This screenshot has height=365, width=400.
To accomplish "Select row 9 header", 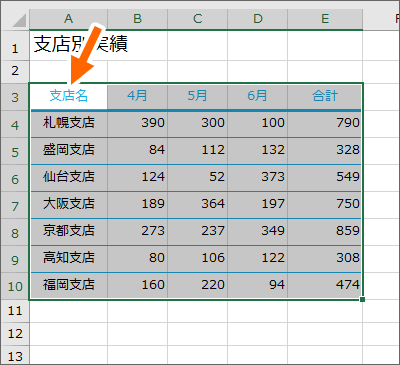I will [15, 259].
